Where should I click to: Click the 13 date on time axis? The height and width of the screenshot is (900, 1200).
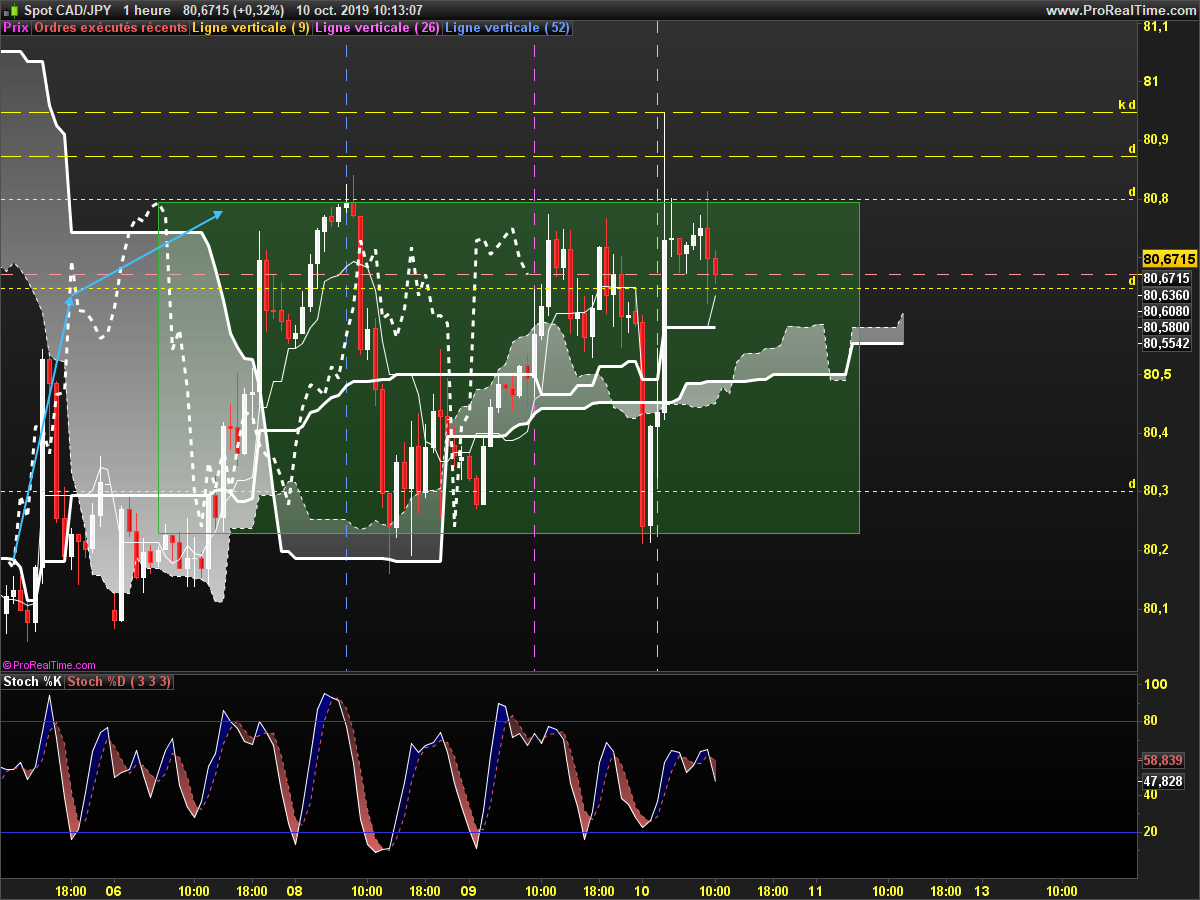(982, 890)
